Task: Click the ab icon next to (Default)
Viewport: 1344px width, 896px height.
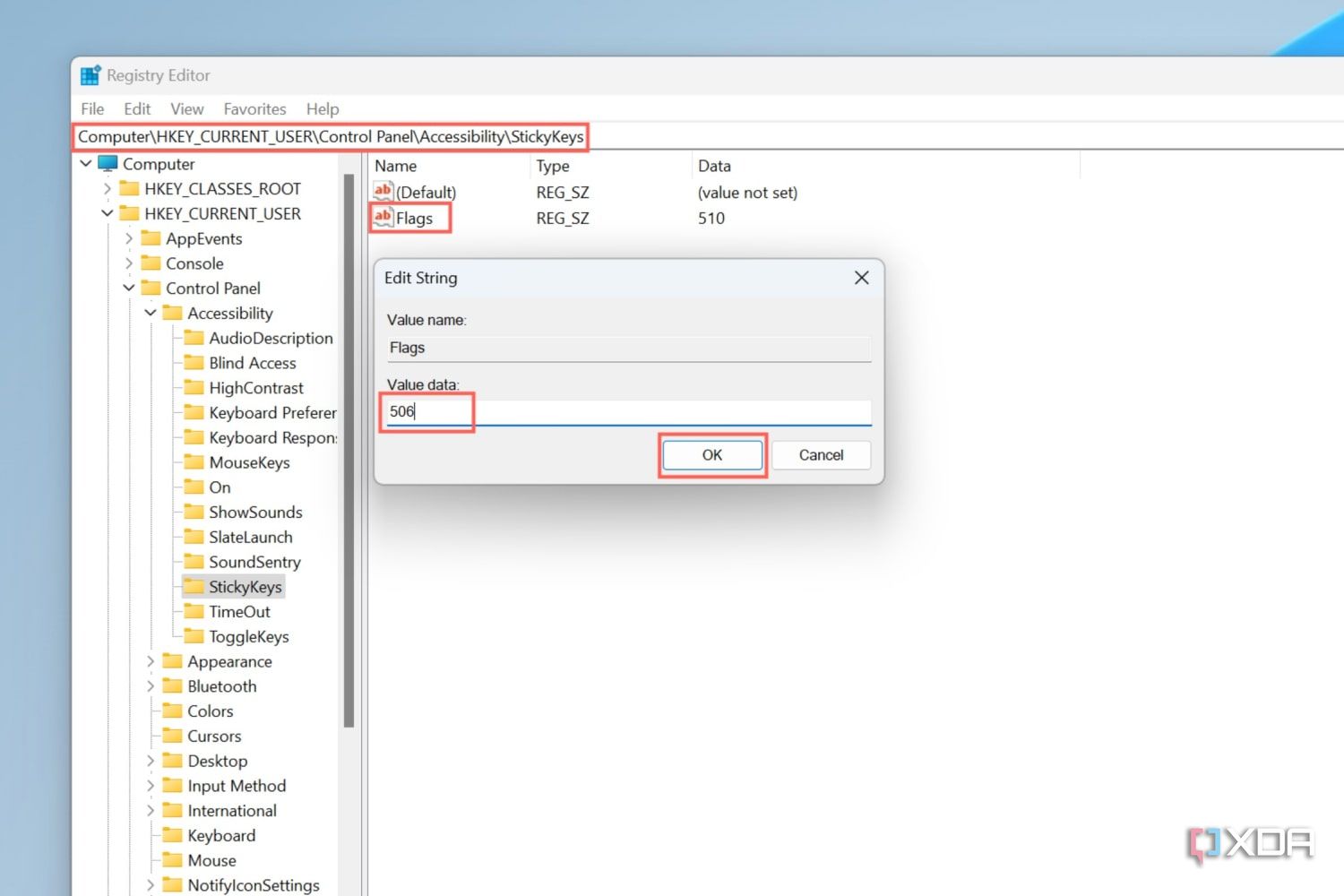Action: coord(382,191)
